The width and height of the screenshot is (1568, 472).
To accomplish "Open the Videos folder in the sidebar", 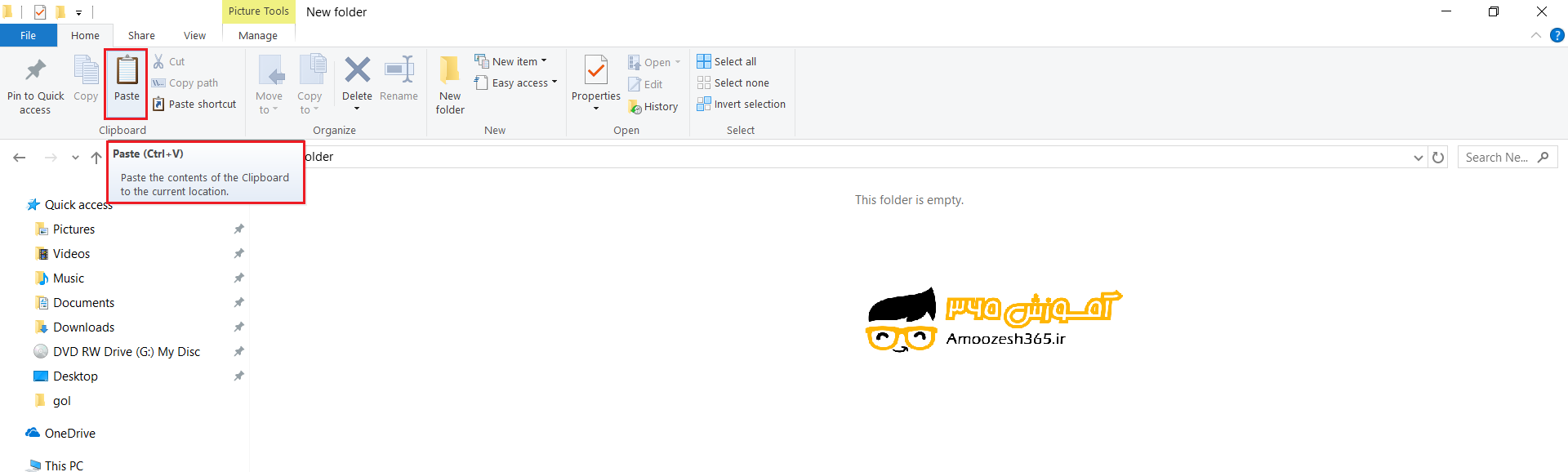I will [63, 254].
